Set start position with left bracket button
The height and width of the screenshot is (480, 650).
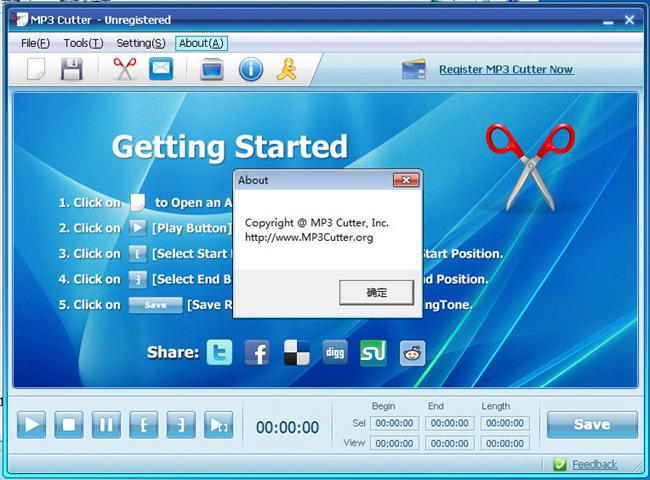pyautogui.click(x=143, y=425)
